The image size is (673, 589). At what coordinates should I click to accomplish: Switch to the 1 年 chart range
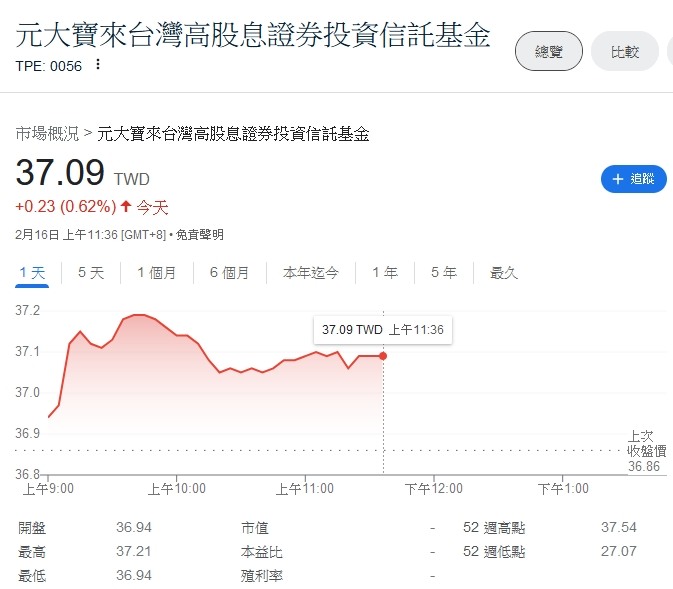[x=385, y=273]
